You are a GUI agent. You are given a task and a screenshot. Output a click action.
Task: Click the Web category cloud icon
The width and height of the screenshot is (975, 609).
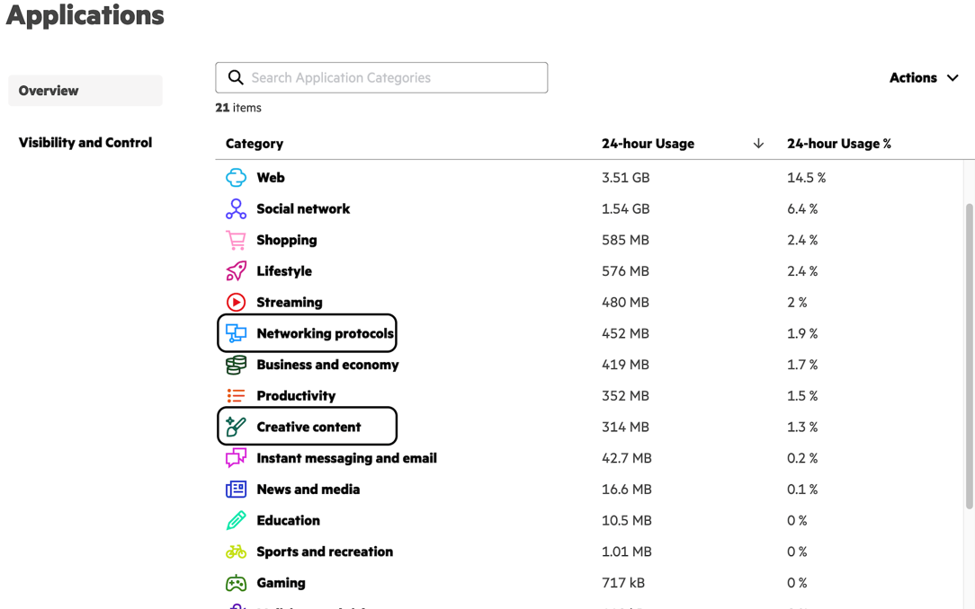coord(236,177)
